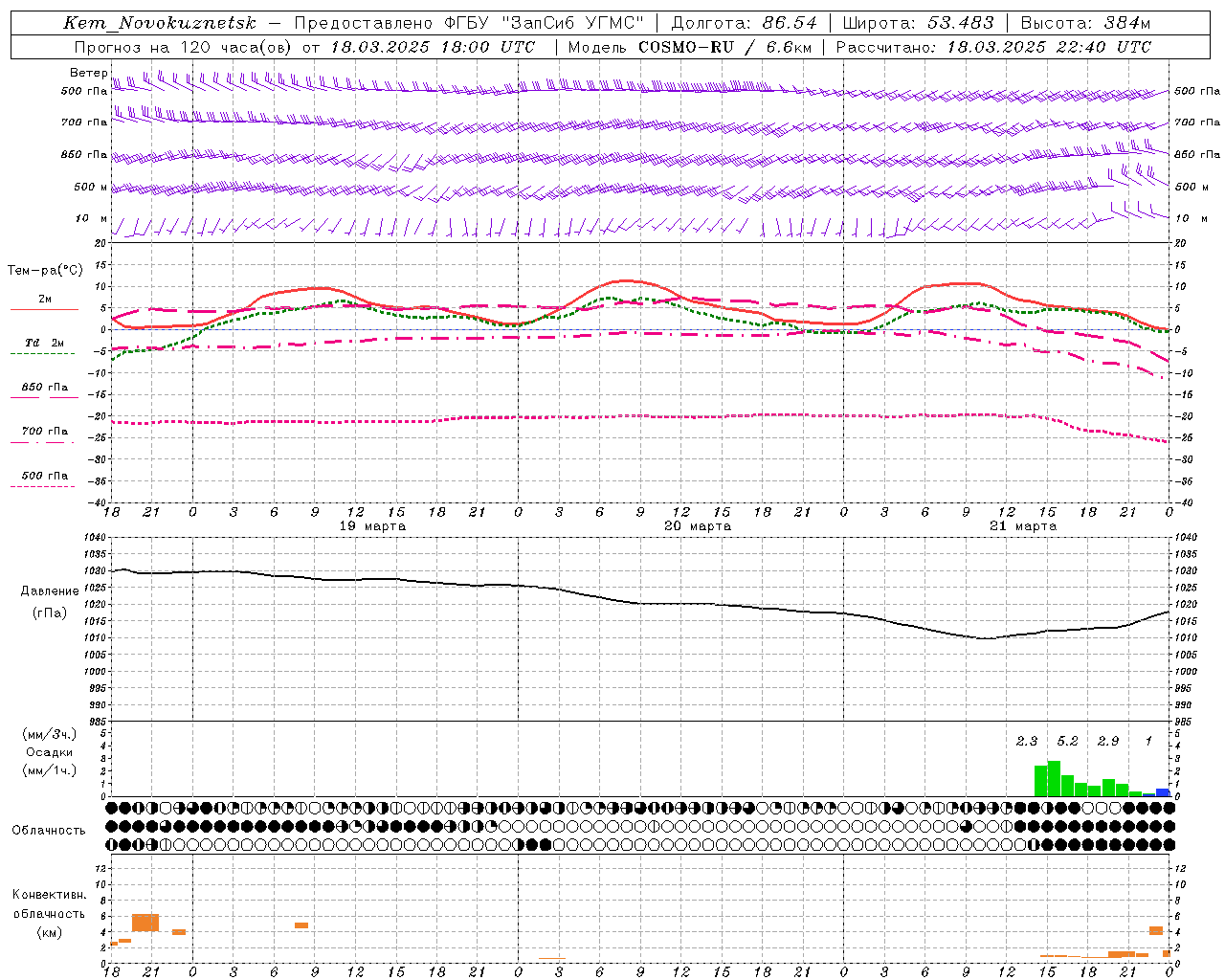Click forecast start time 18.03.2025 18:00 UTC

tap(434, 47)
